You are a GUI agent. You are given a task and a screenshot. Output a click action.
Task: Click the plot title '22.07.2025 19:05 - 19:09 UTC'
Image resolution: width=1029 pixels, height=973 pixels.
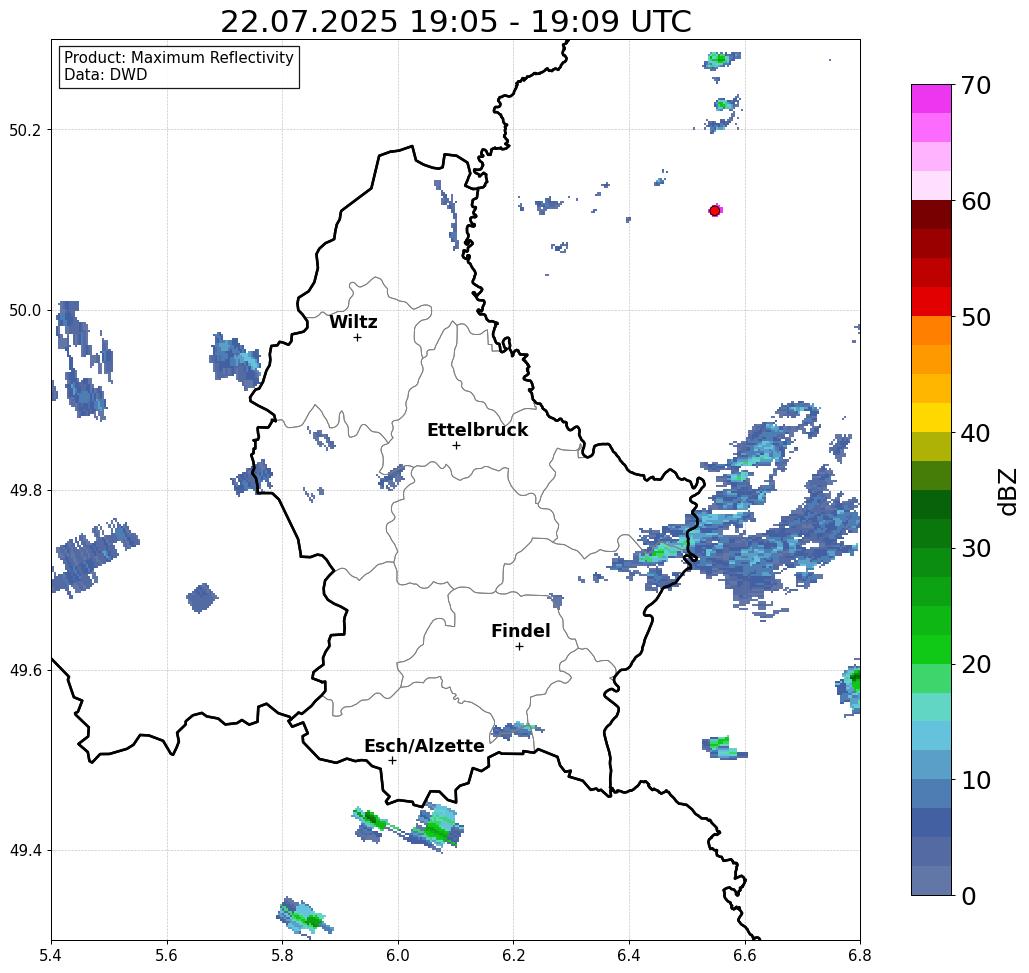pyautogui.click(x=455, y=21)
